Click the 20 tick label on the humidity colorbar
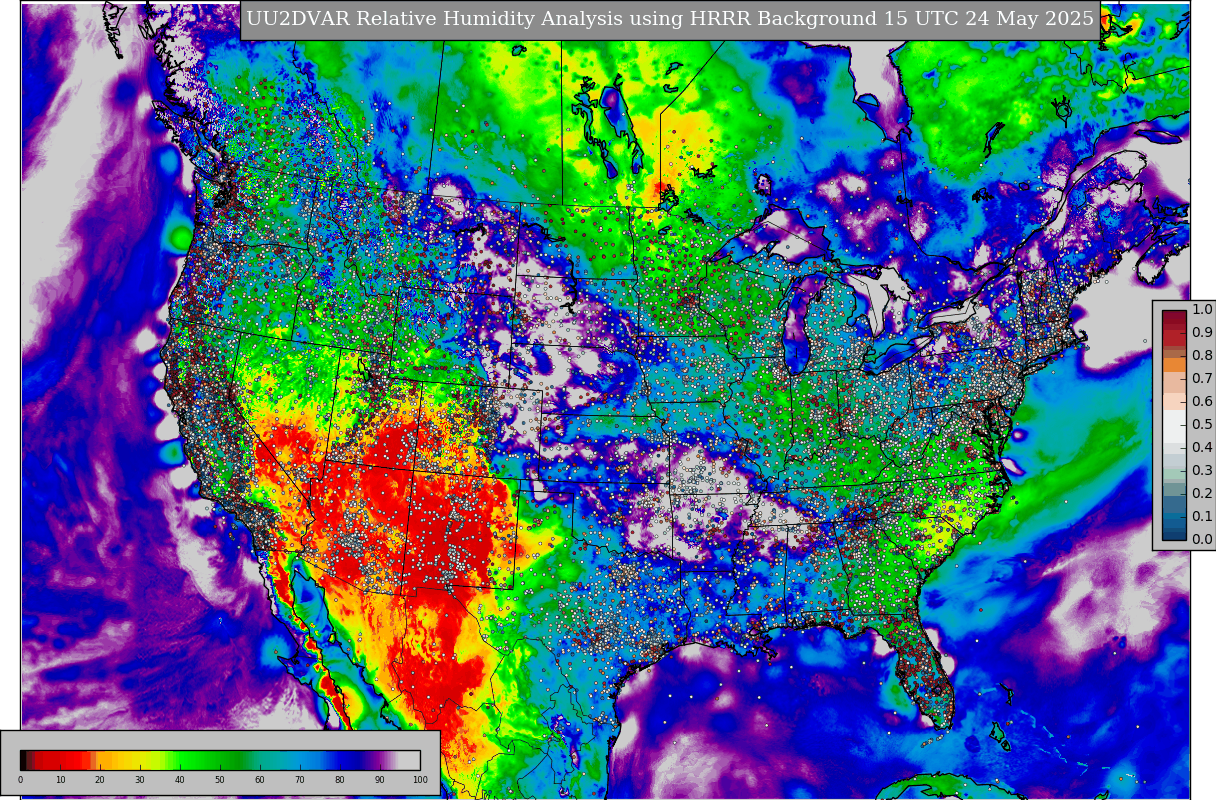Viewport: 1216px width, 800px height. click(100, 780)
